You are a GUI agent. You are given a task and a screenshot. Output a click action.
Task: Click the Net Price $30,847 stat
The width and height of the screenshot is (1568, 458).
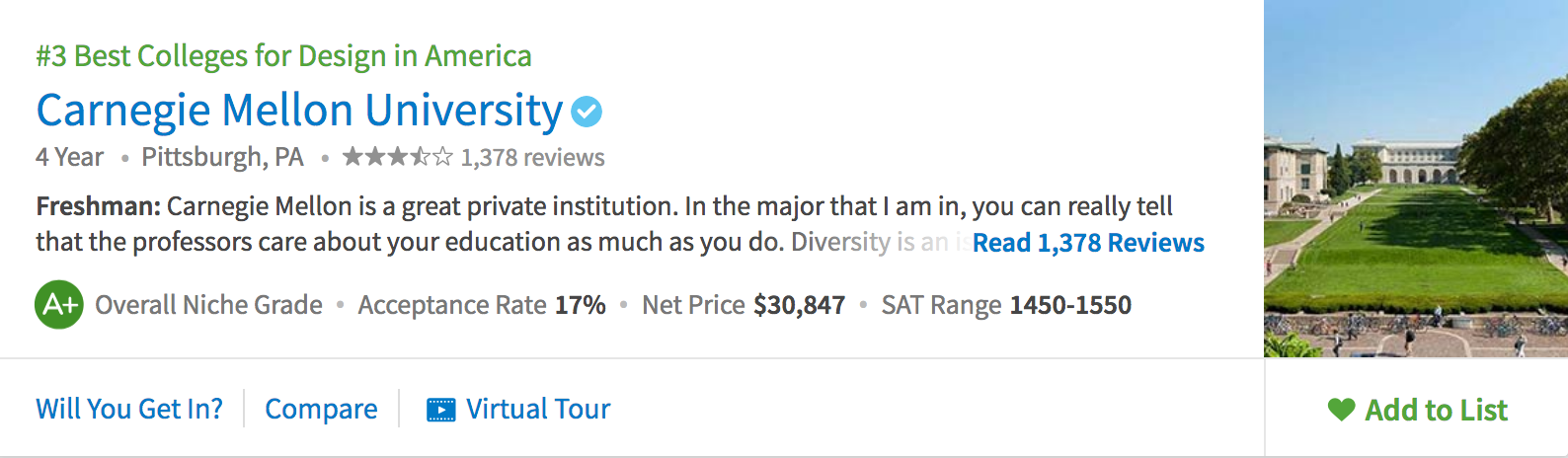pyautogui.click(x=744, y=305)
